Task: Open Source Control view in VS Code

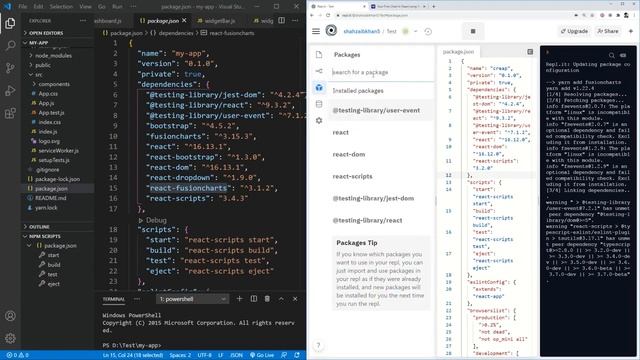Action: click(x=10, y=68)
